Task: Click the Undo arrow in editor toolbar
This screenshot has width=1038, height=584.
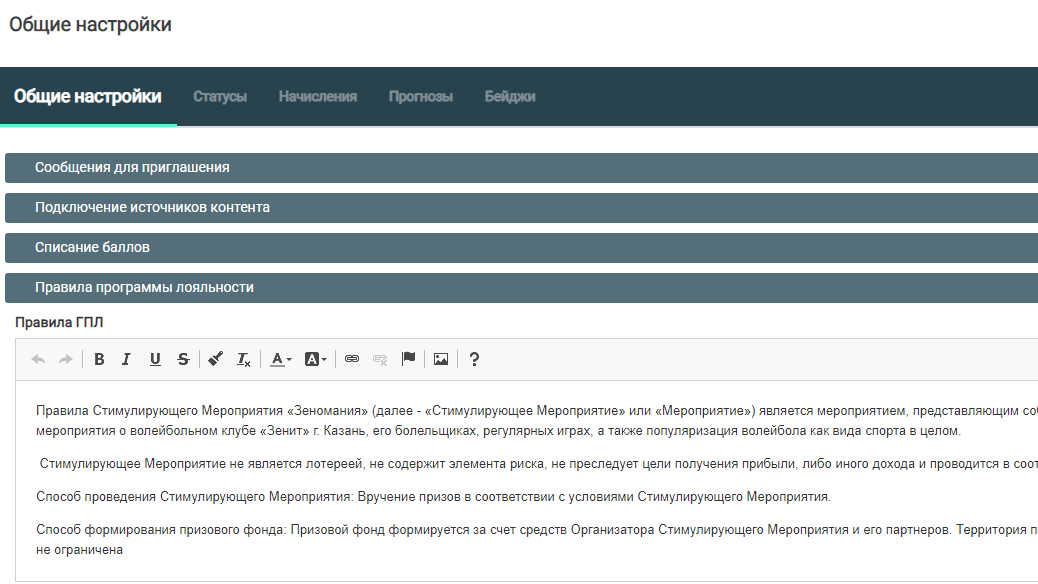Action: pyautogui.click(x=39, y=360)
